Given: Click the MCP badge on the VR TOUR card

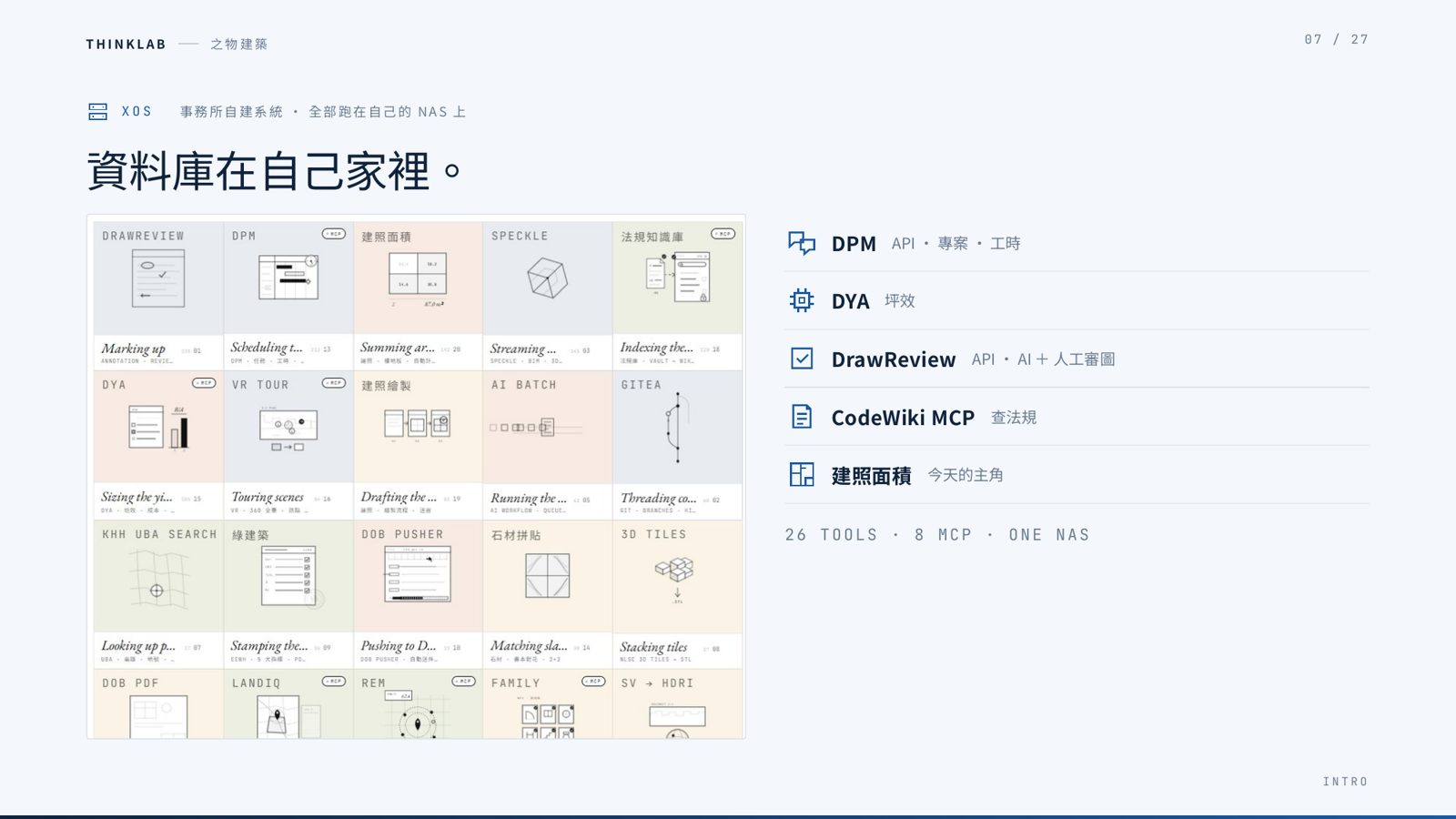Looking at the screenshot, I should coord(334,383).
